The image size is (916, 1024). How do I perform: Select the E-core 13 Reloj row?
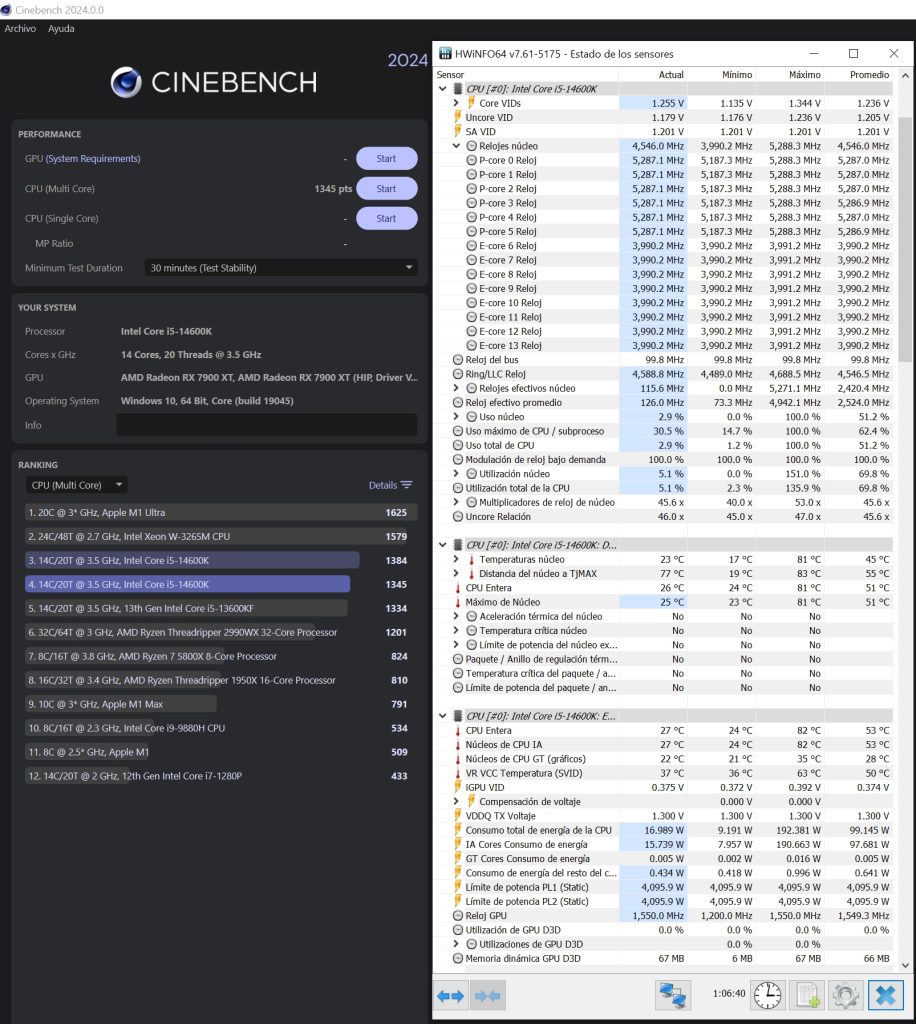(x=663, y=345)
